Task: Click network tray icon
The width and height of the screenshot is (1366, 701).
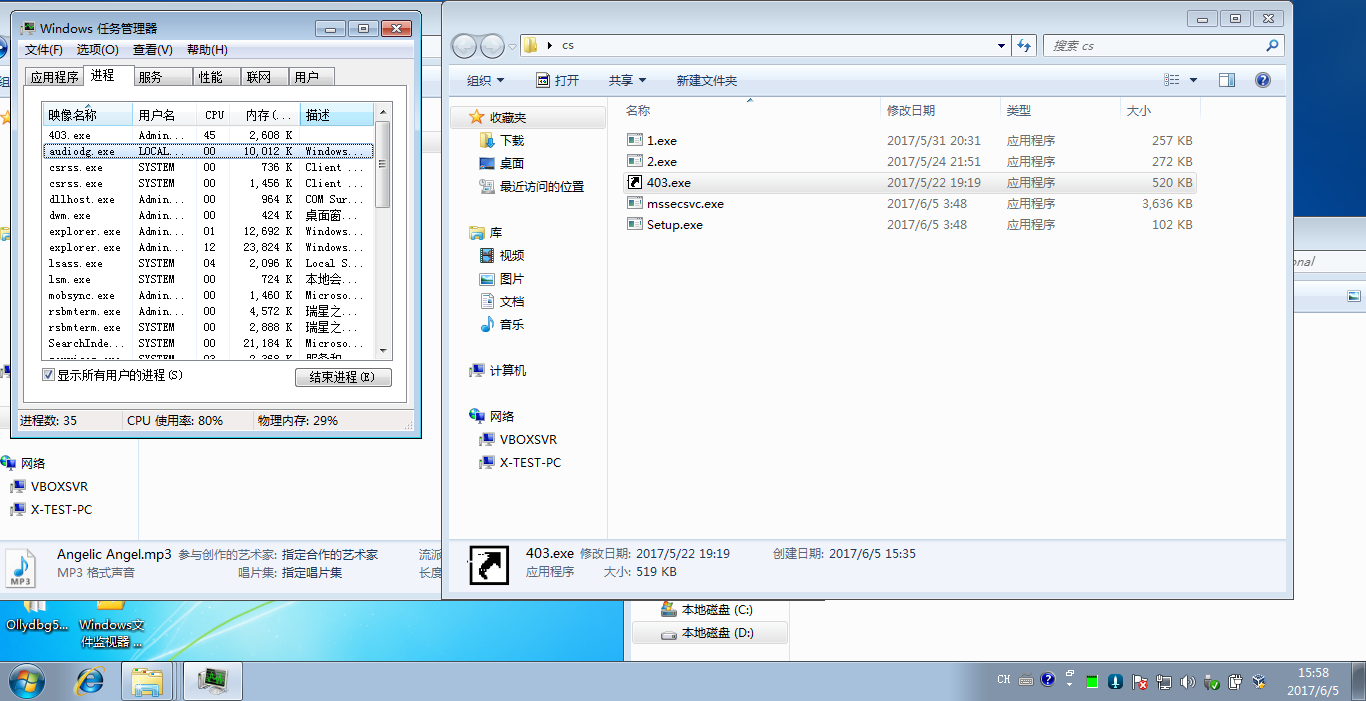Action: click(x=1164, y=682)
